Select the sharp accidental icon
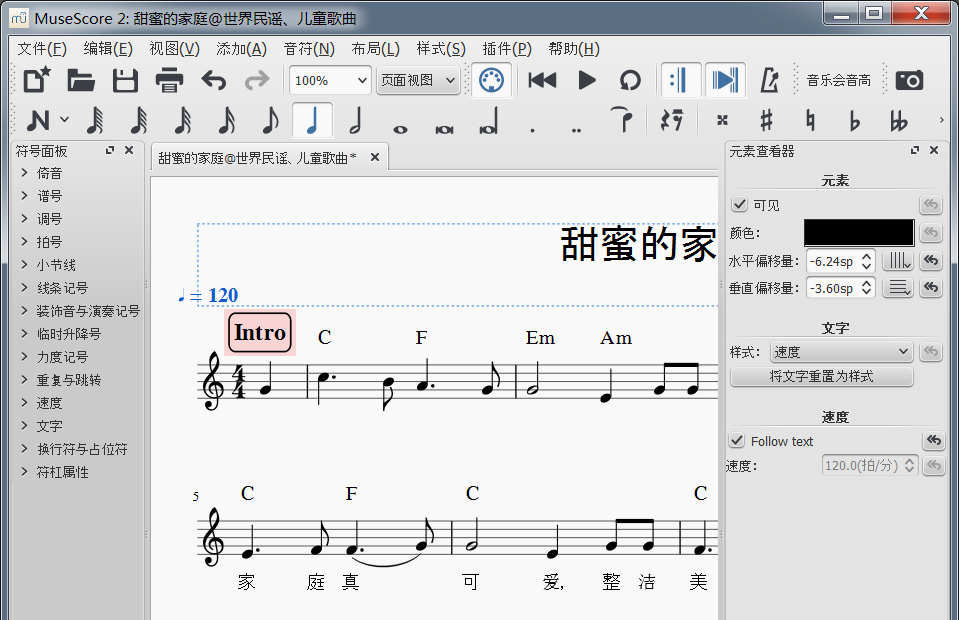 [766, 121]
